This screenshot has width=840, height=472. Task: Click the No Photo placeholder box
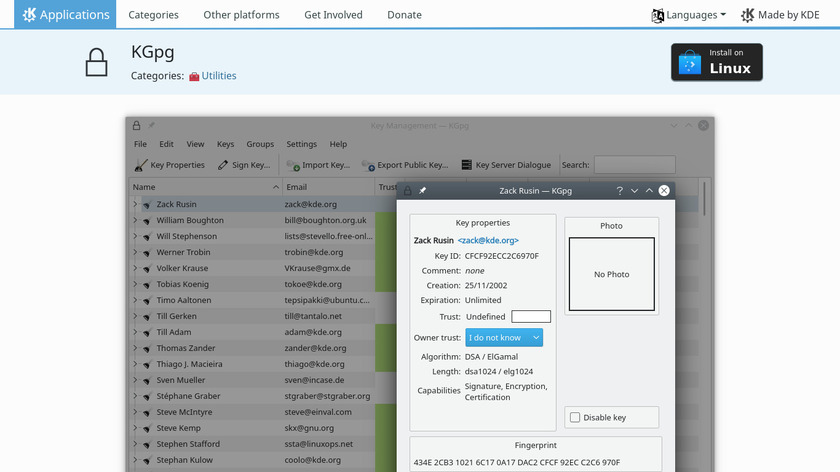tap(611, 274)
